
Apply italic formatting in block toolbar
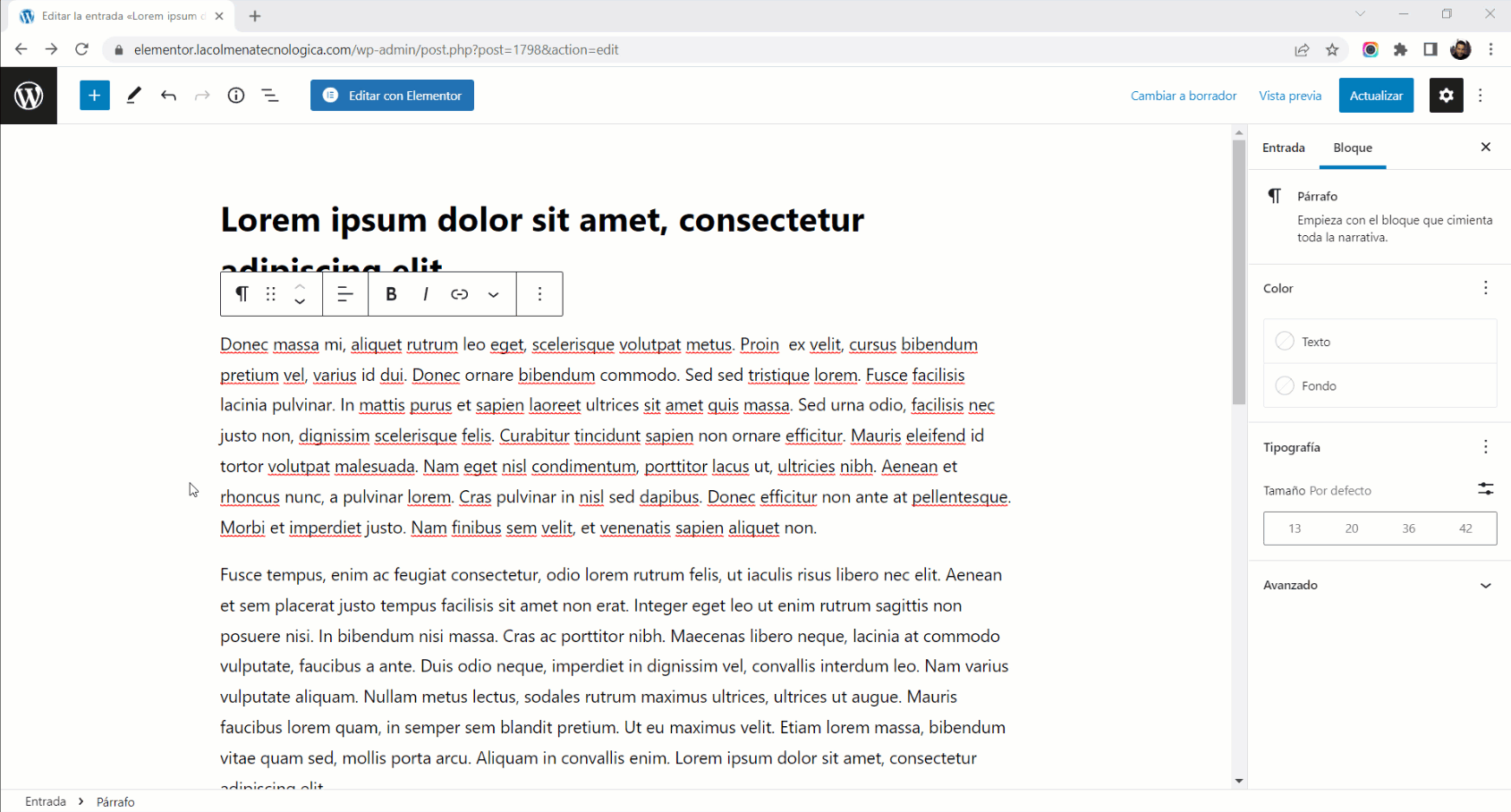pyautogui.click(x=425, y=294)
